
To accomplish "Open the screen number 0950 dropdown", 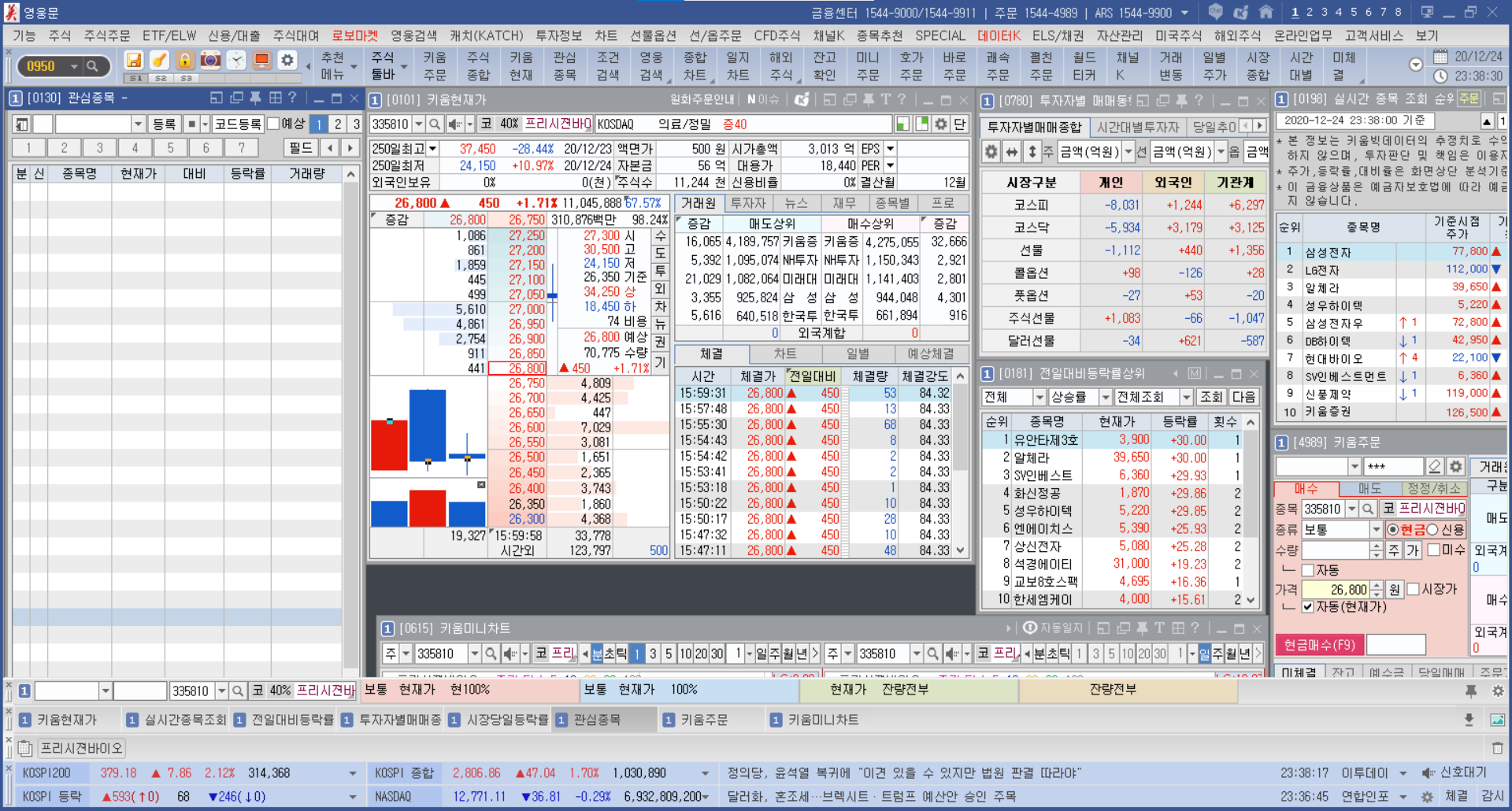I will (74, 66).
